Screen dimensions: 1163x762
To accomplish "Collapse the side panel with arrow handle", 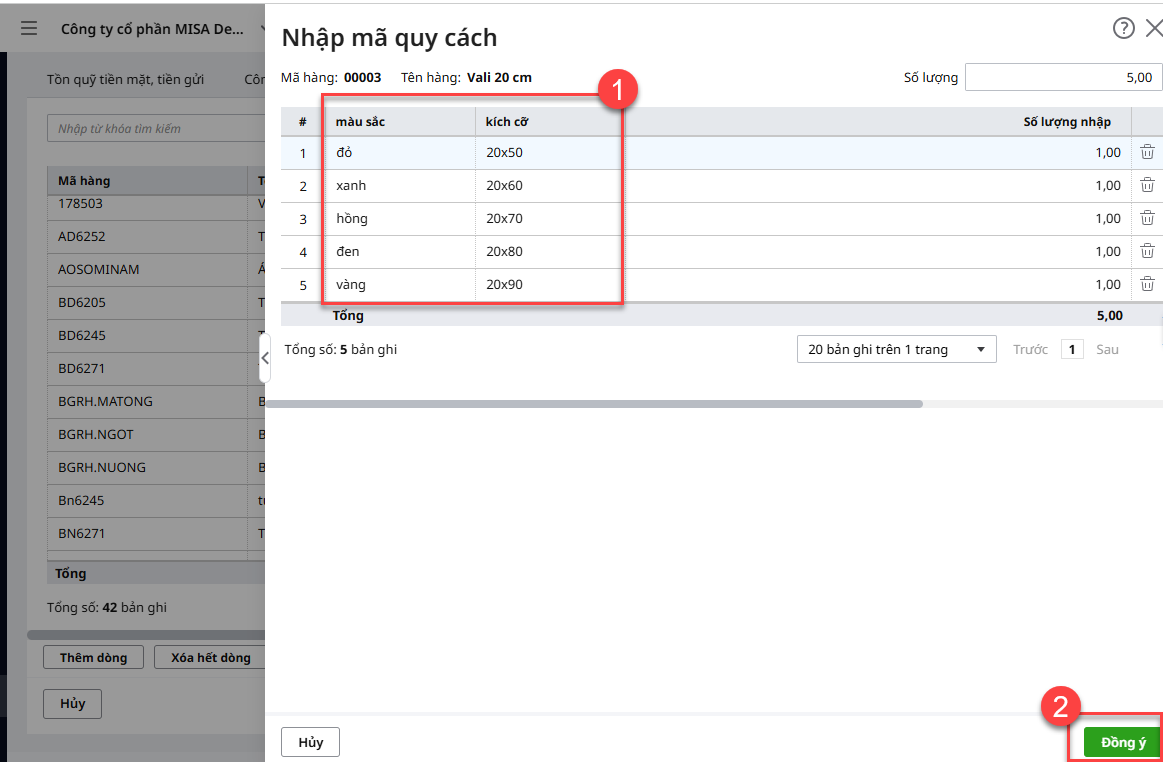I will click(265, 358).
